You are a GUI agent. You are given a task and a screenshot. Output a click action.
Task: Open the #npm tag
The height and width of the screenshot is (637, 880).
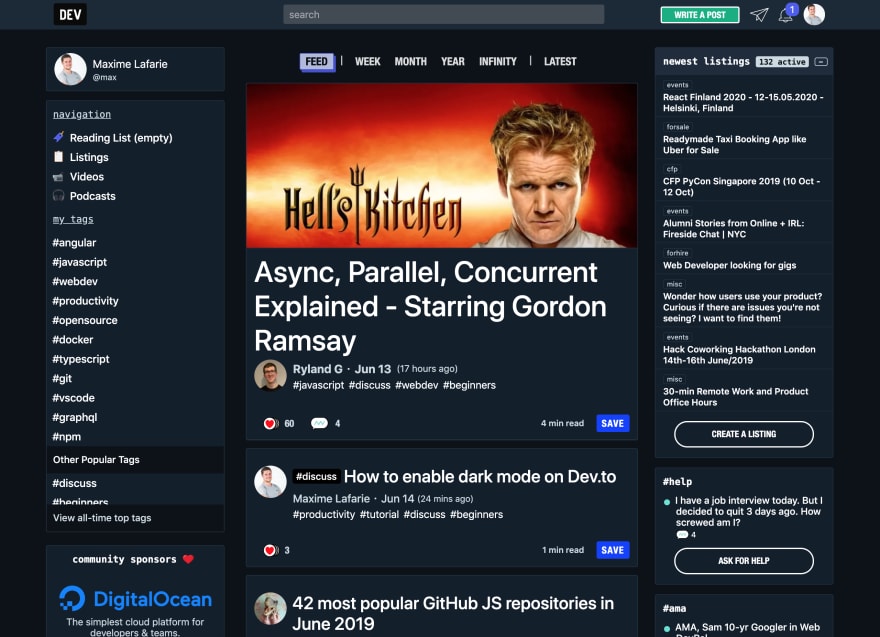click(66, 437)
